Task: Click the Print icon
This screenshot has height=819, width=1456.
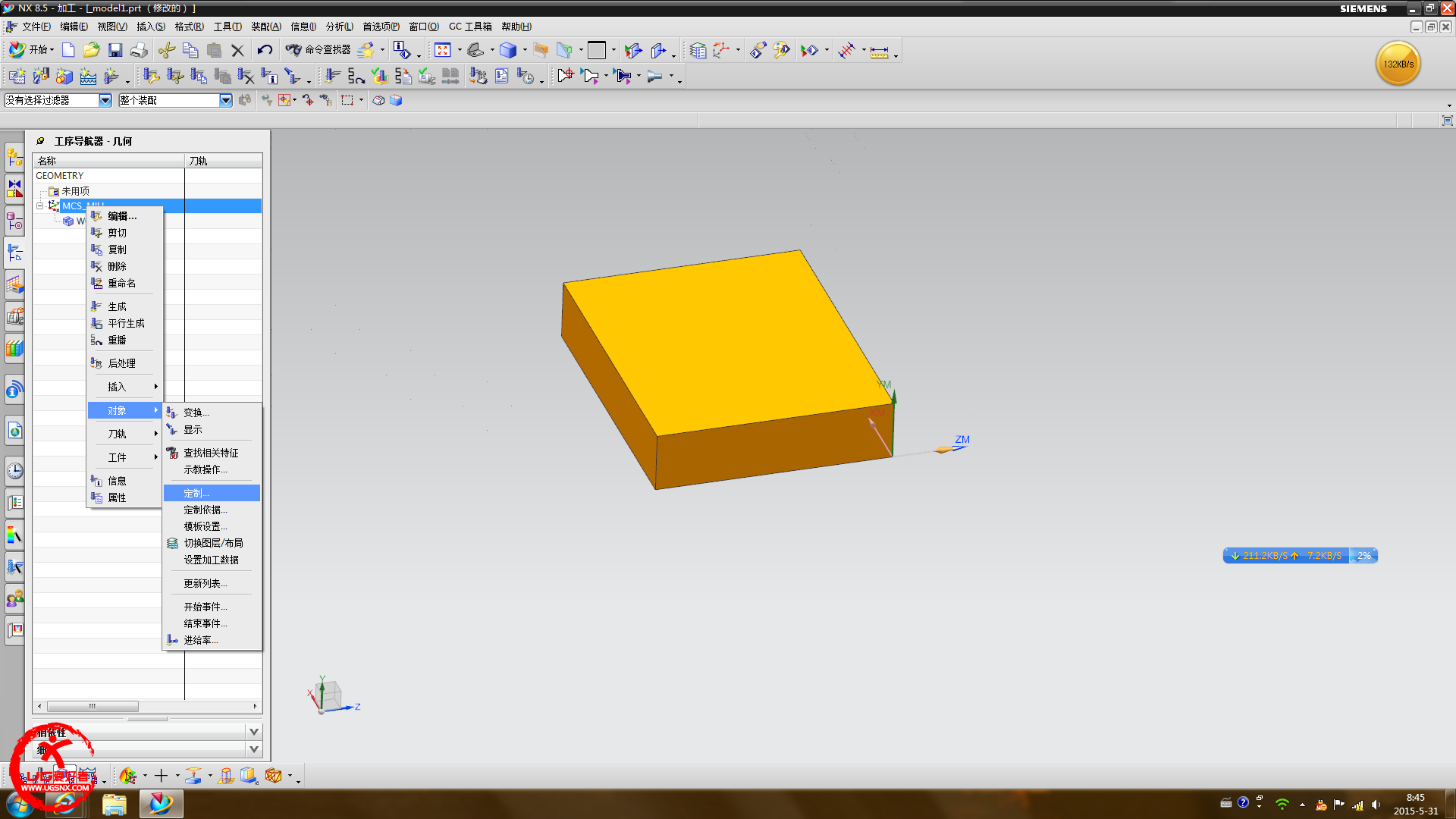Action: [x=139, y=50]
